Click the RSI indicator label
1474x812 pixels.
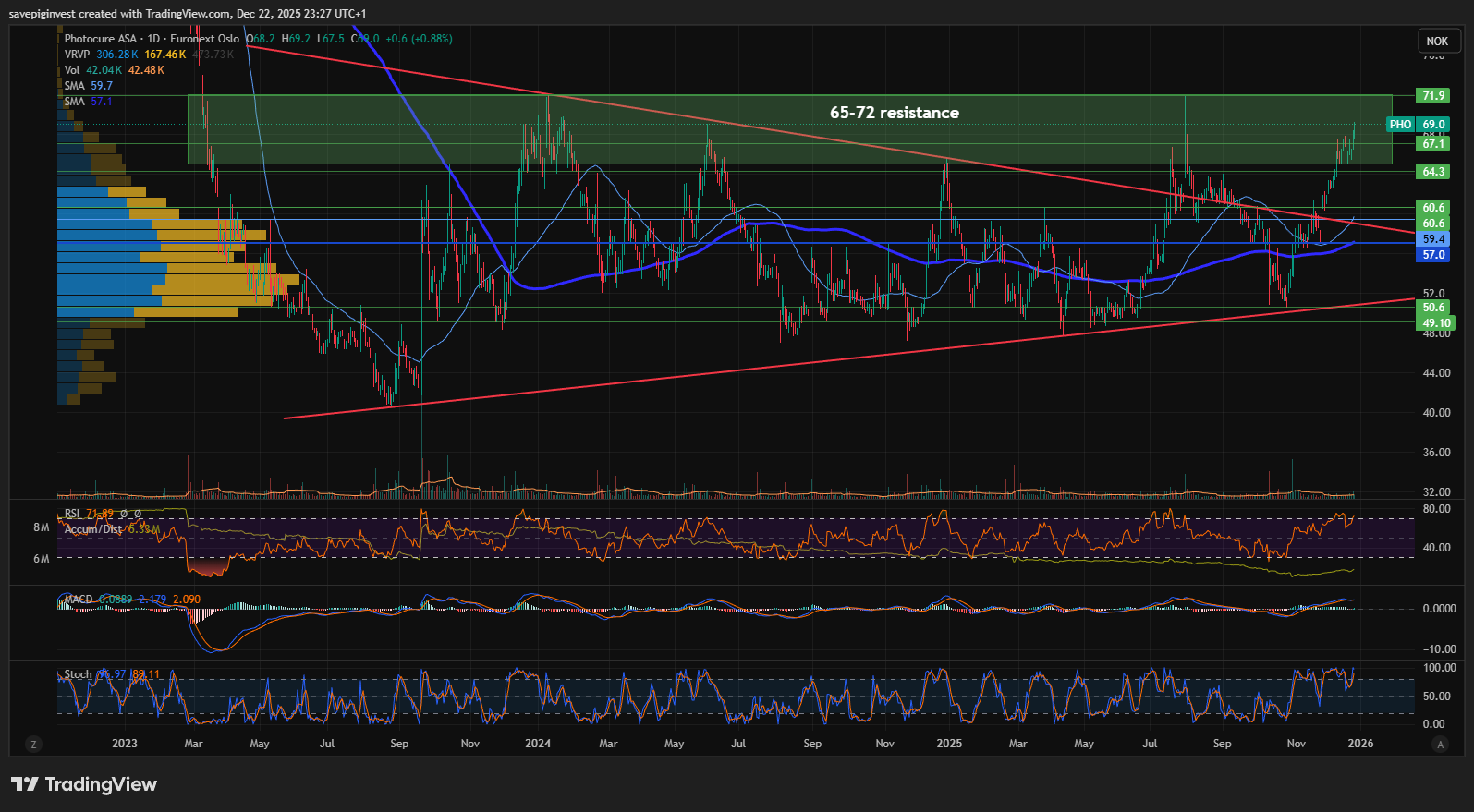[x=73, y=514]
